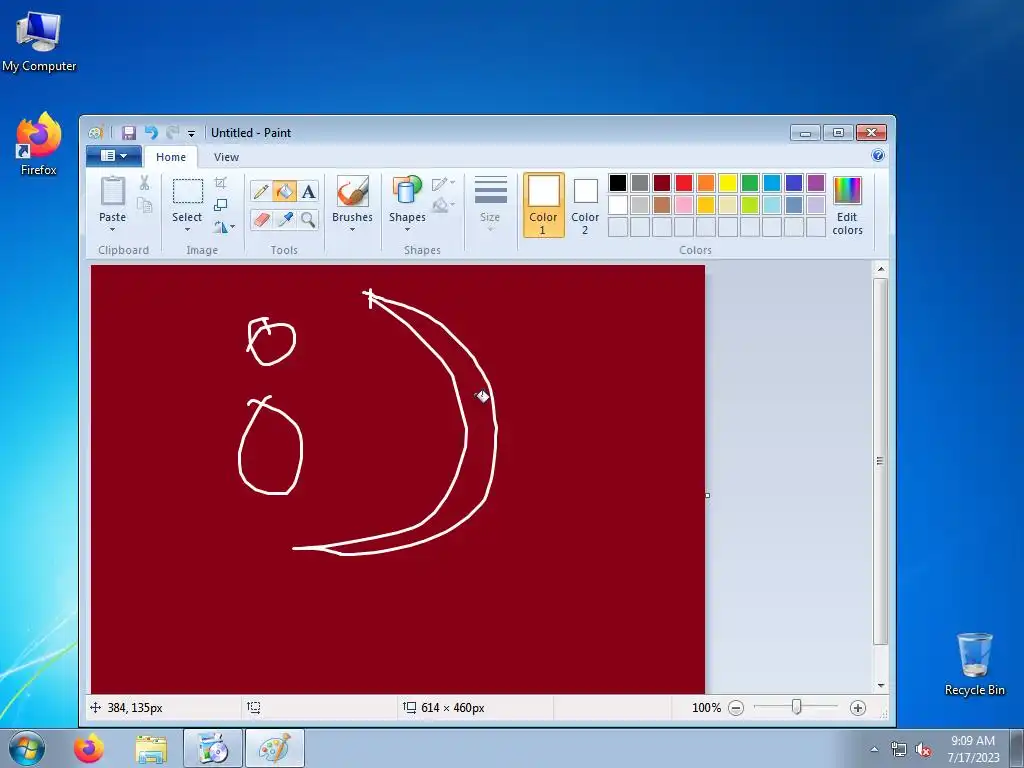Viewport: 1024px width, 768px height.
Task: Select the Color picker eyedropper tool
Action: click(284, 219)
